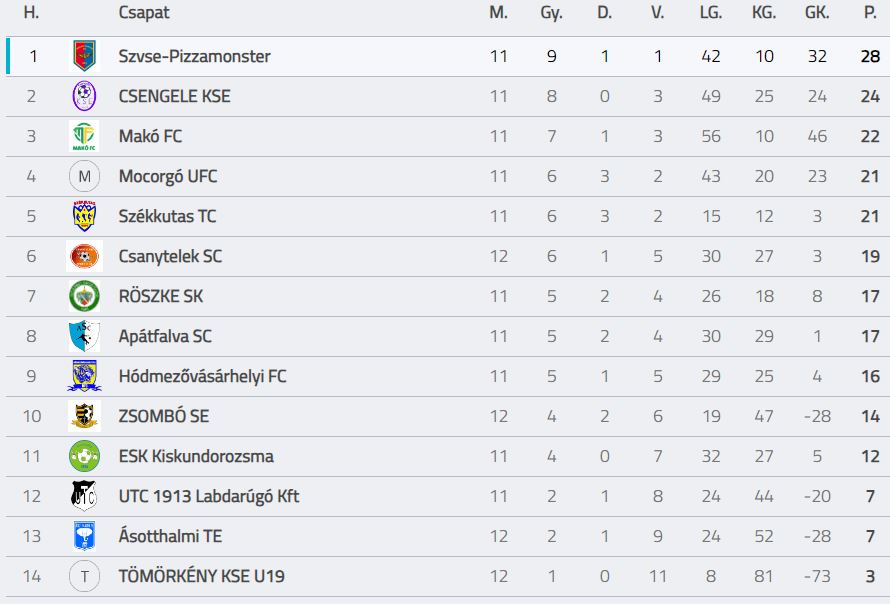Click the UTC 1913 black-white shield
This screenshot has height=604, width=890.
(x=85, y=496)
